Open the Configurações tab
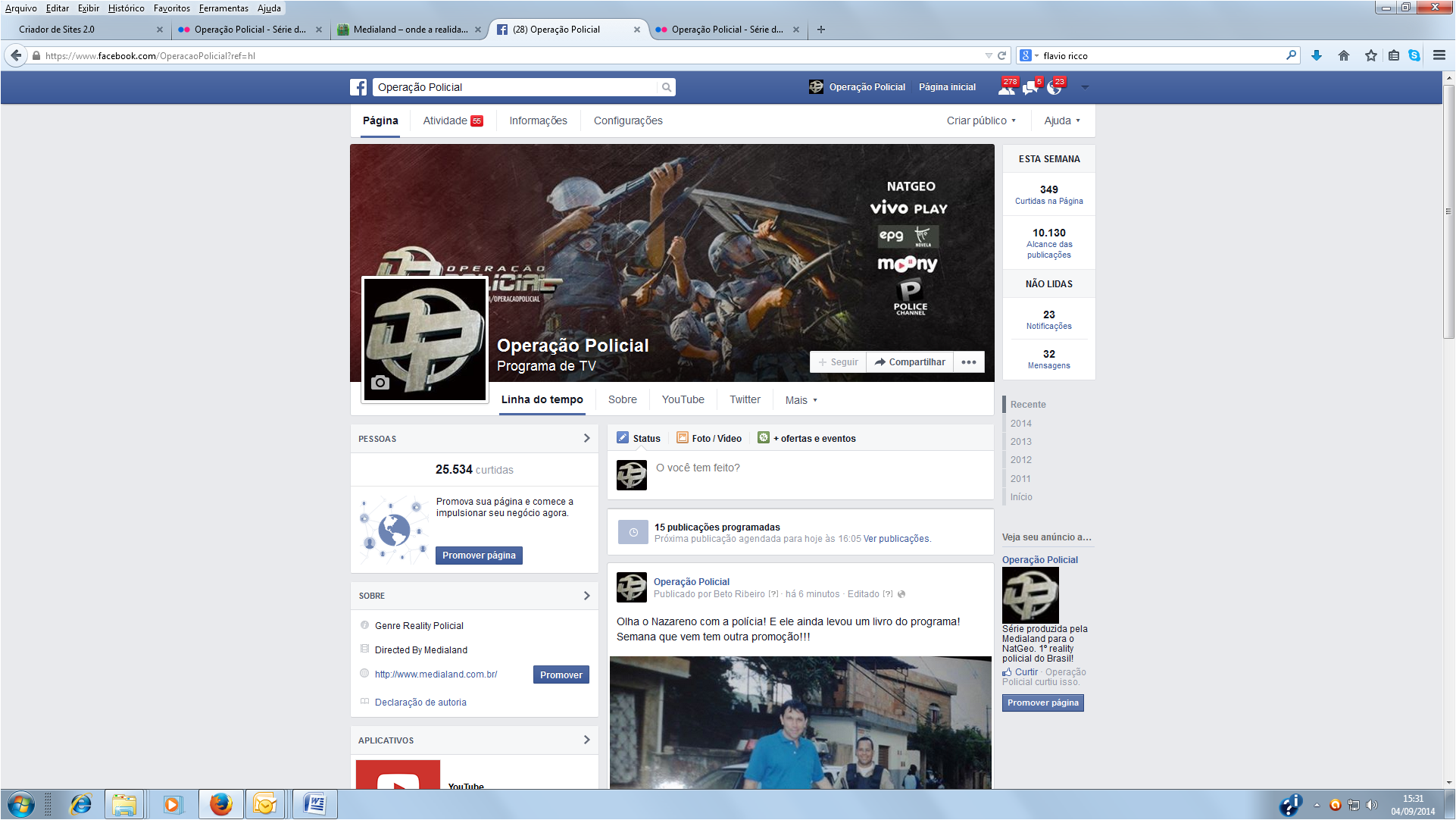Screen dimensions: 1456x820 628,120
